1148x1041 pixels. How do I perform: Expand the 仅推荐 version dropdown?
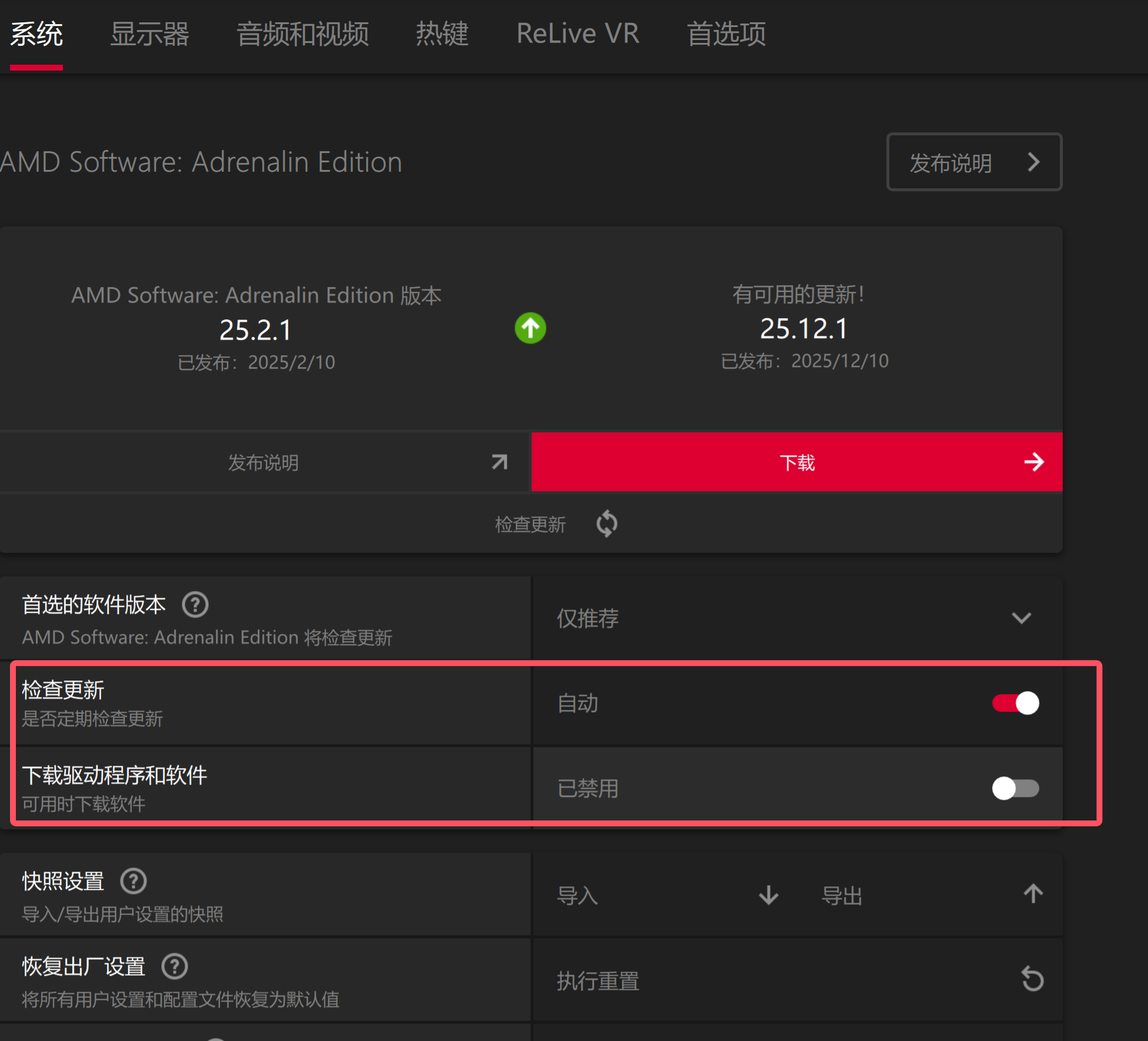coord(797,618)
